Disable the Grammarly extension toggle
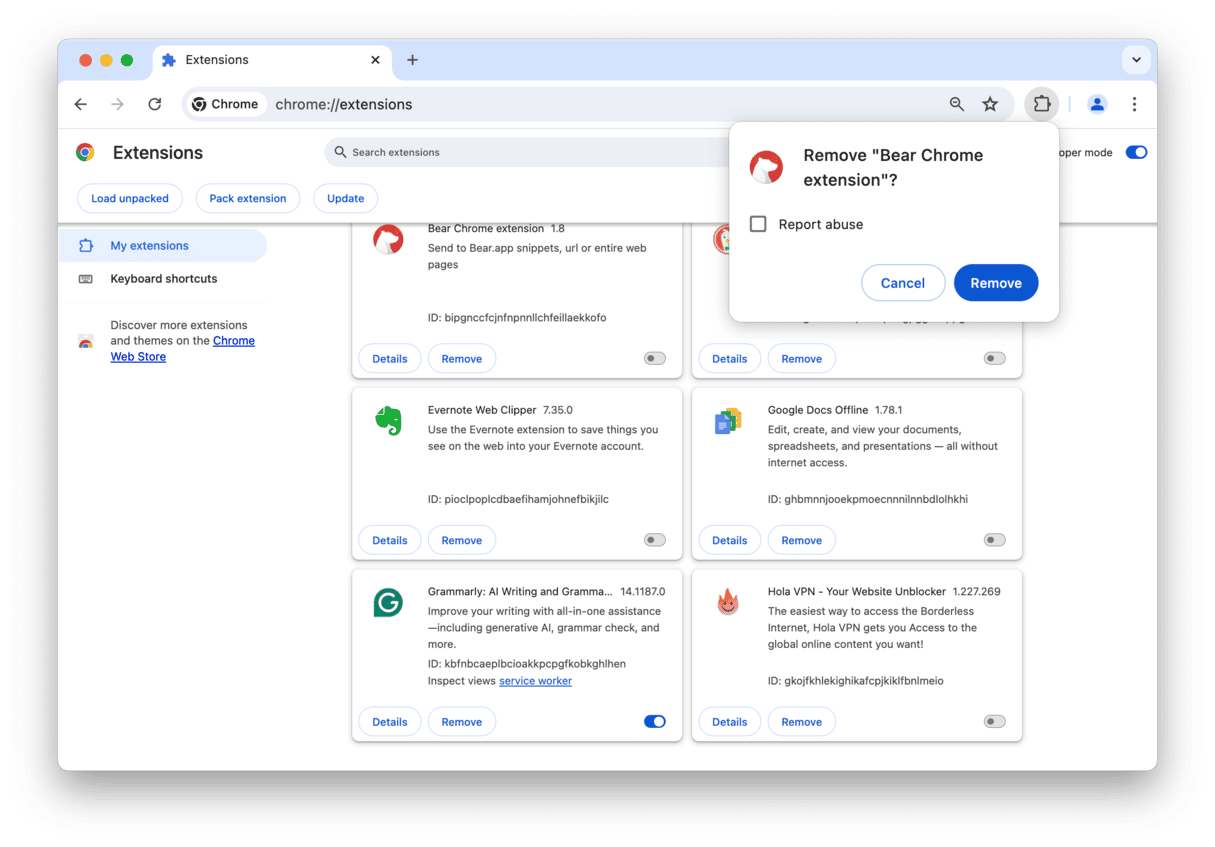Screen dimensions: 1215x847 tap(655, 721)
